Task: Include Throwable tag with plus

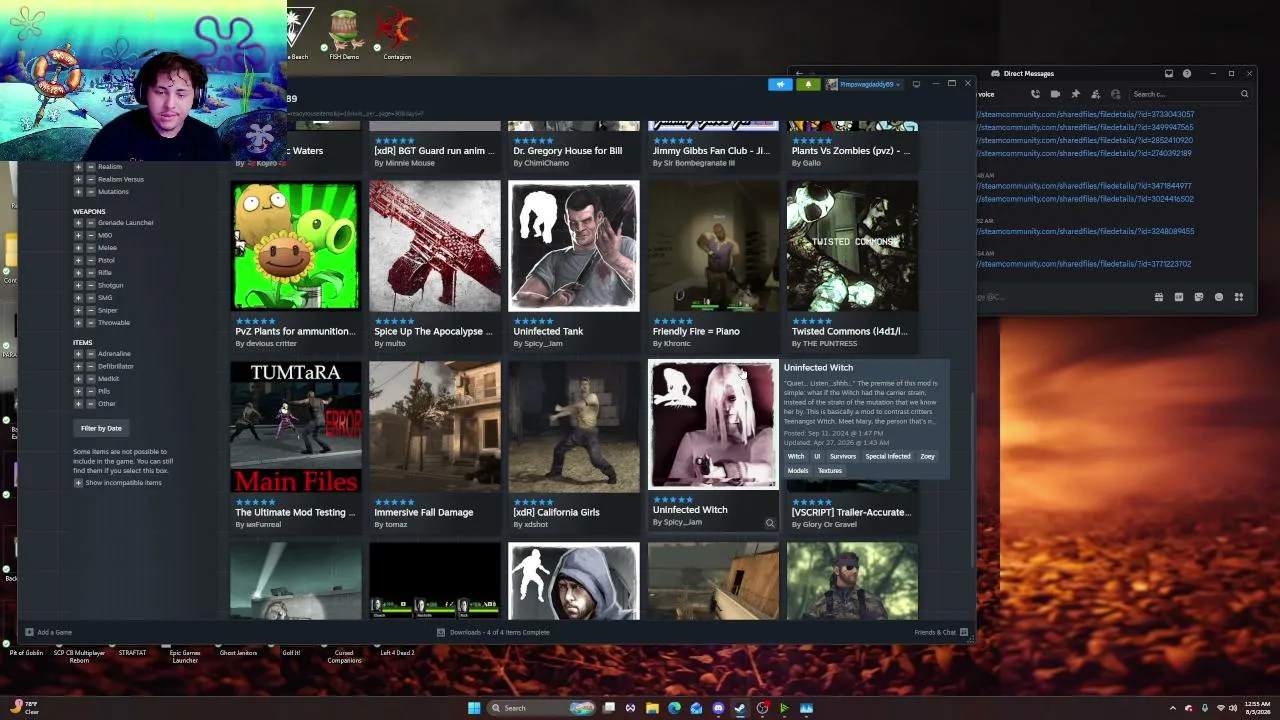Action: click(x=78, y=323)
